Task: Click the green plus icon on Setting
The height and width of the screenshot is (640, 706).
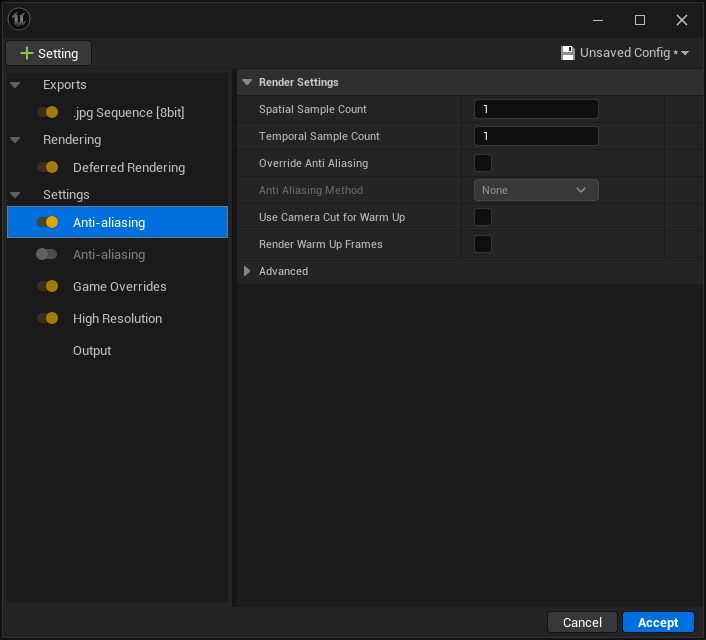Action: point(27,53)
